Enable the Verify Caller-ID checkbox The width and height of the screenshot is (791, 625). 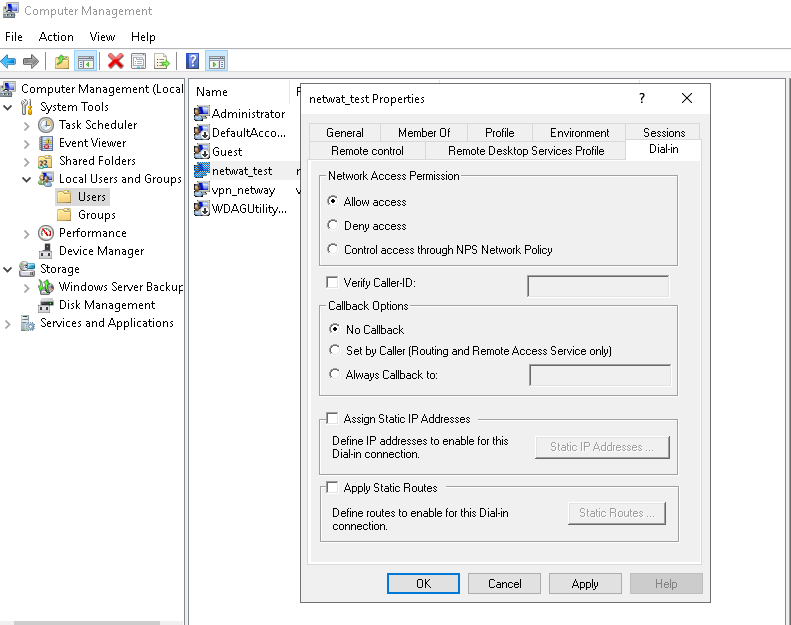(x=333, y=283)
